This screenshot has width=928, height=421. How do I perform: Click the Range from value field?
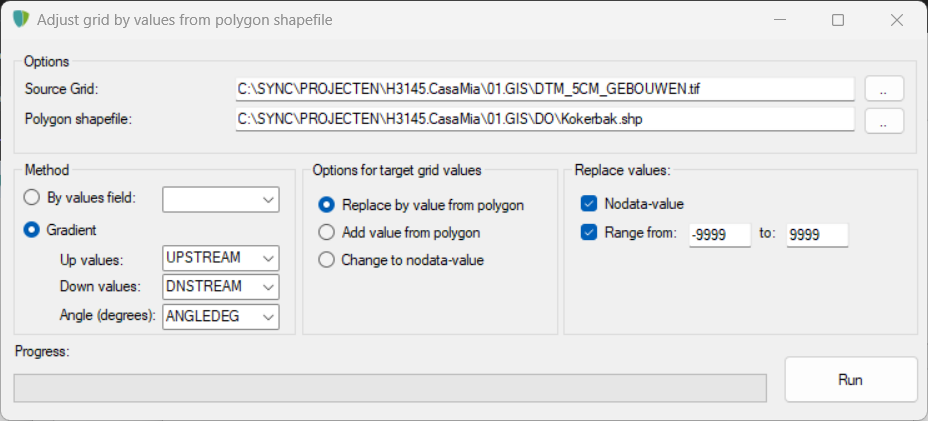pyautogui.click(x=719, y=234)
